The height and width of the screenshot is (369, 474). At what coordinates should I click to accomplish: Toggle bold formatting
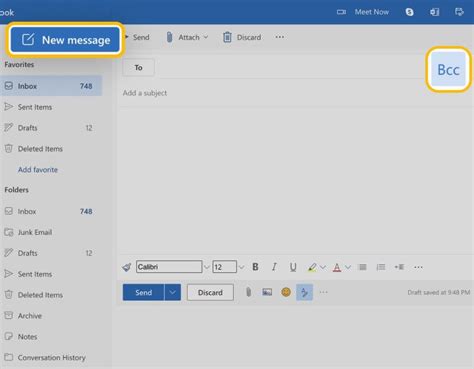coord(255,267)
